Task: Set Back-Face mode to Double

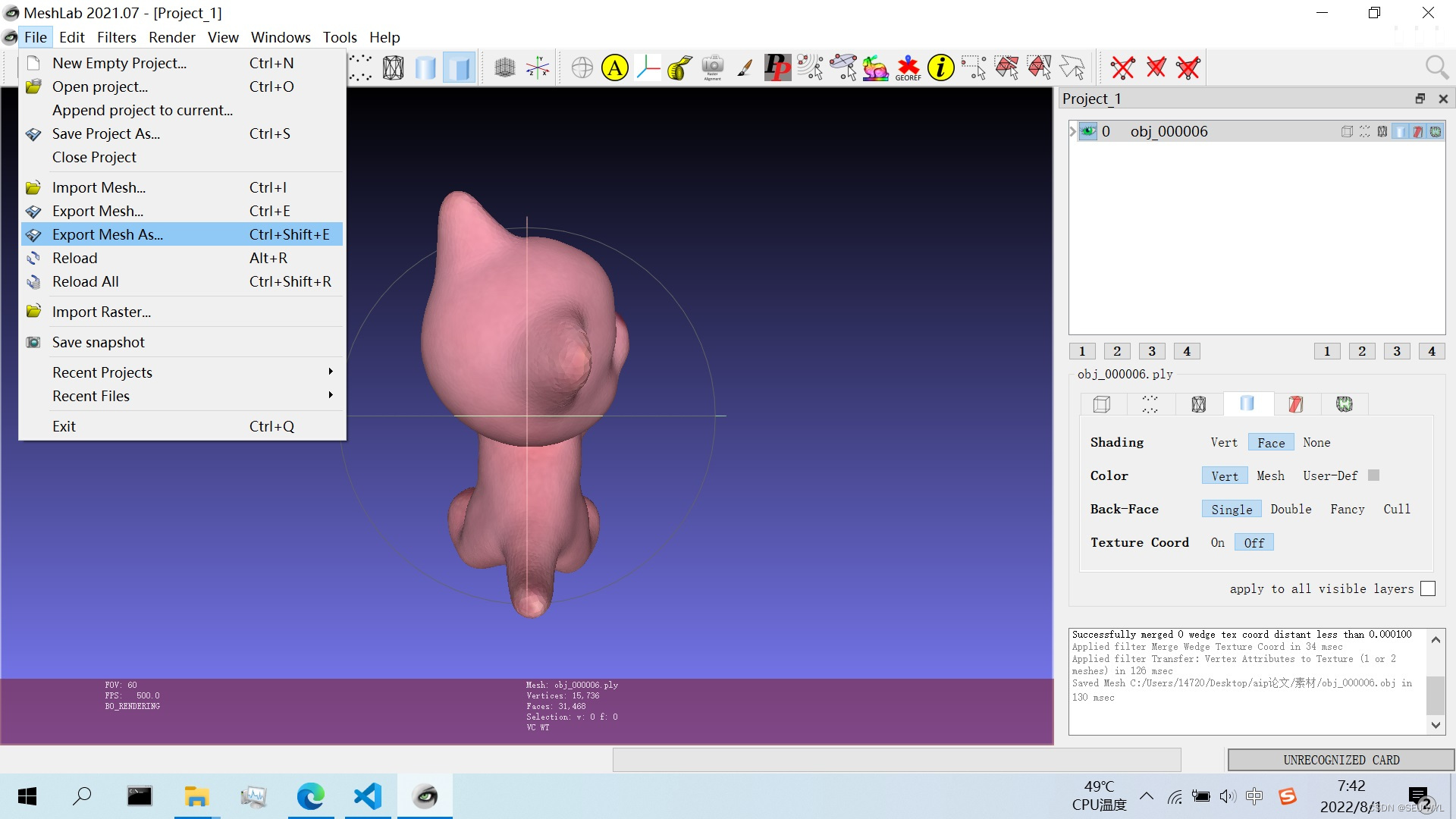Action: 1291,509
